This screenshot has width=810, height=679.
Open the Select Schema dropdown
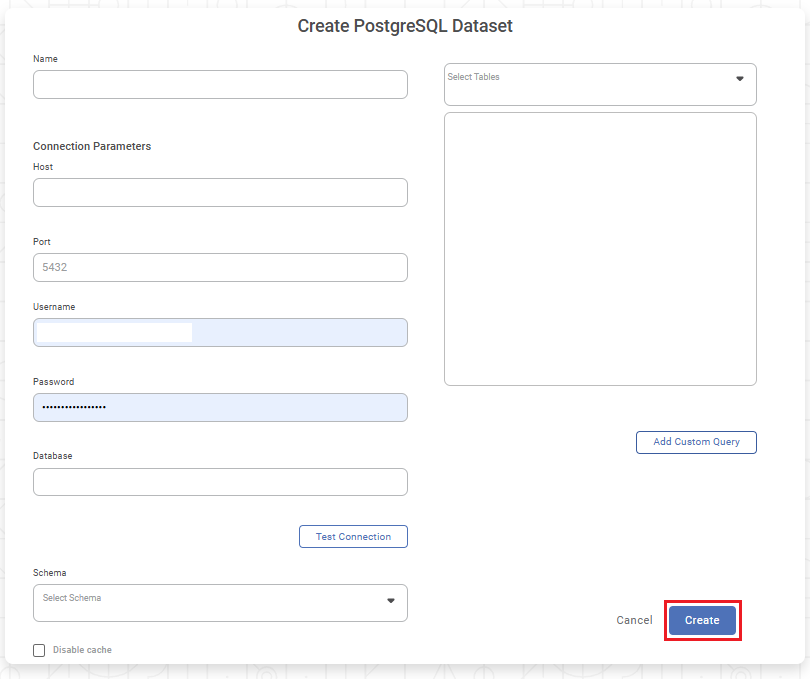[210, 603]
